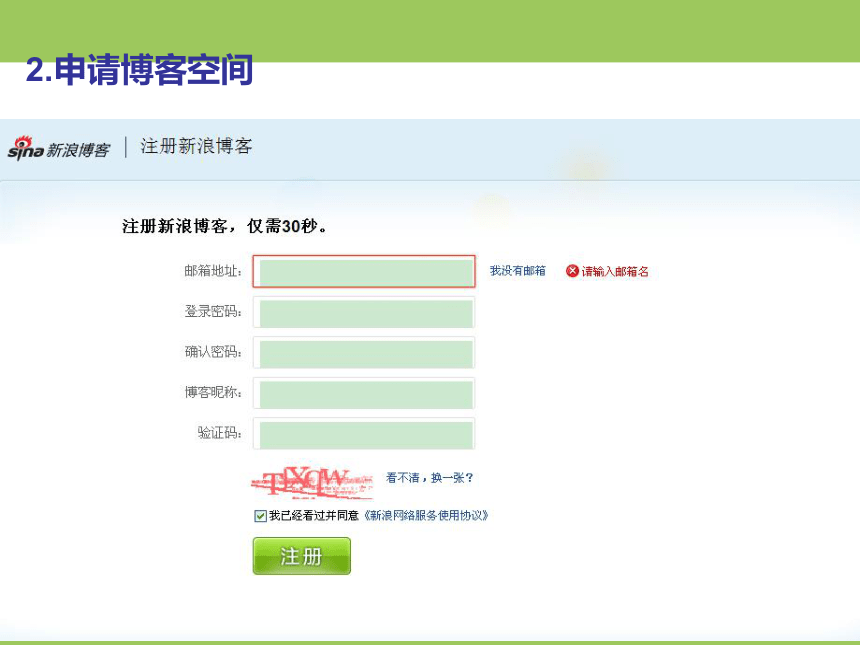Click the slide title 2.申请博客空间

pos(139,70)
